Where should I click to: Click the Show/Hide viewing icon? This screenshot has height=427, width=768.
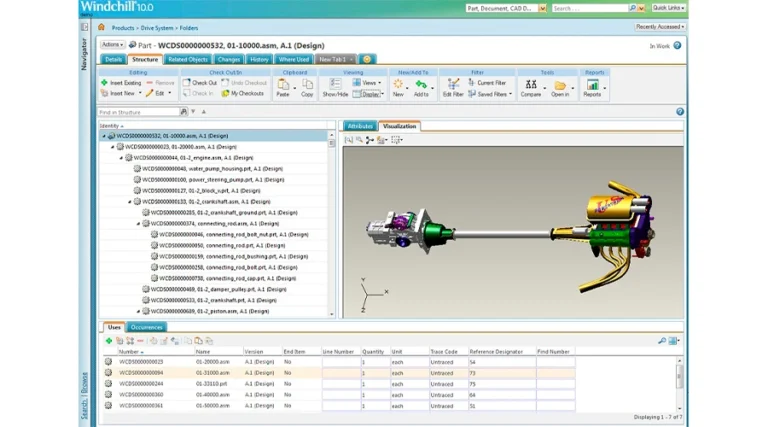click(335, 84)
